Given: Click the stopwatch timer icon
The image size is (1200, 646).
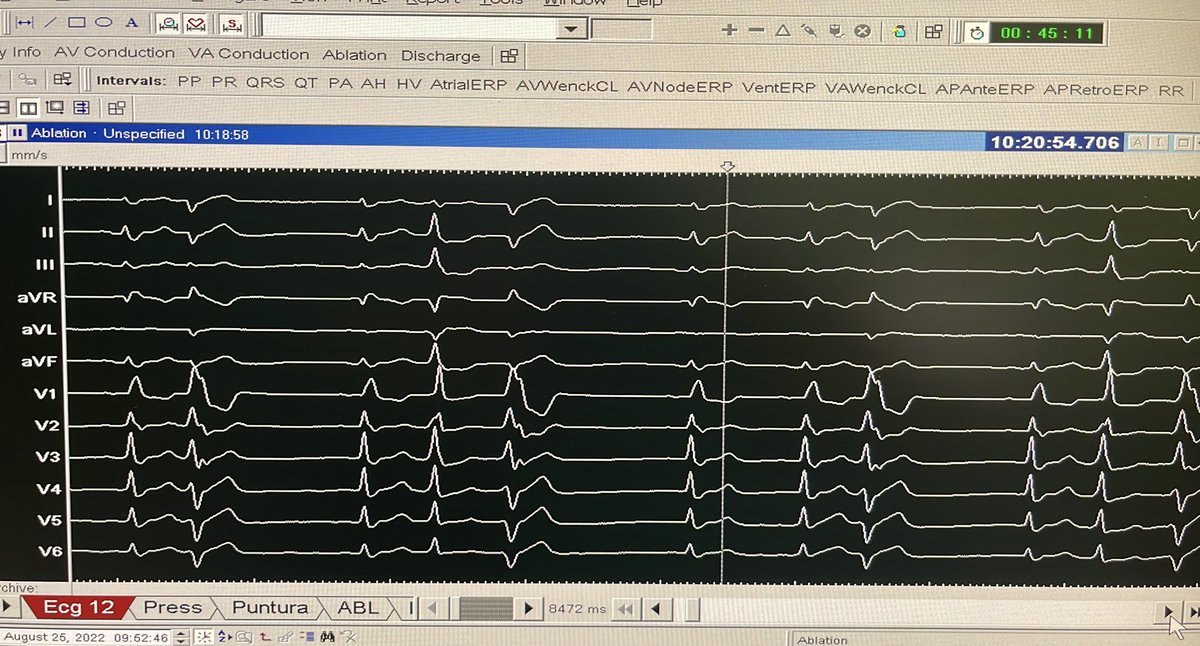Looking at the screenshot, I should coord(975,33).
